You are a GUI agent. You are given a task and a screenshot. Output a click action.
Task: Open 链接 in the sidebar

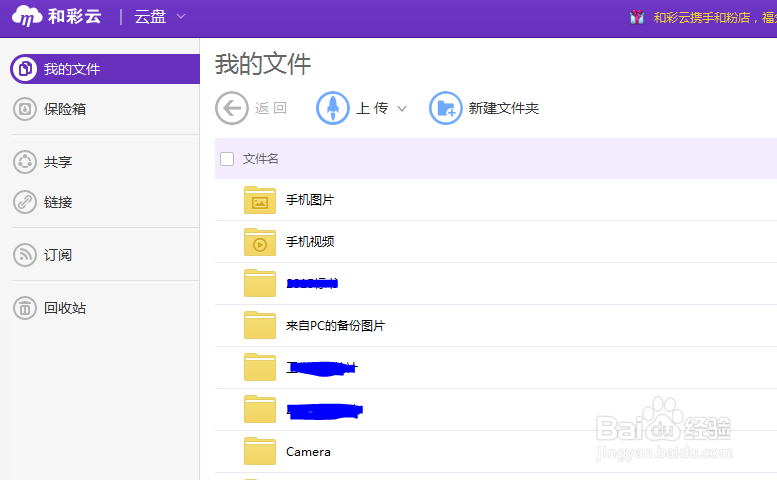57,202
